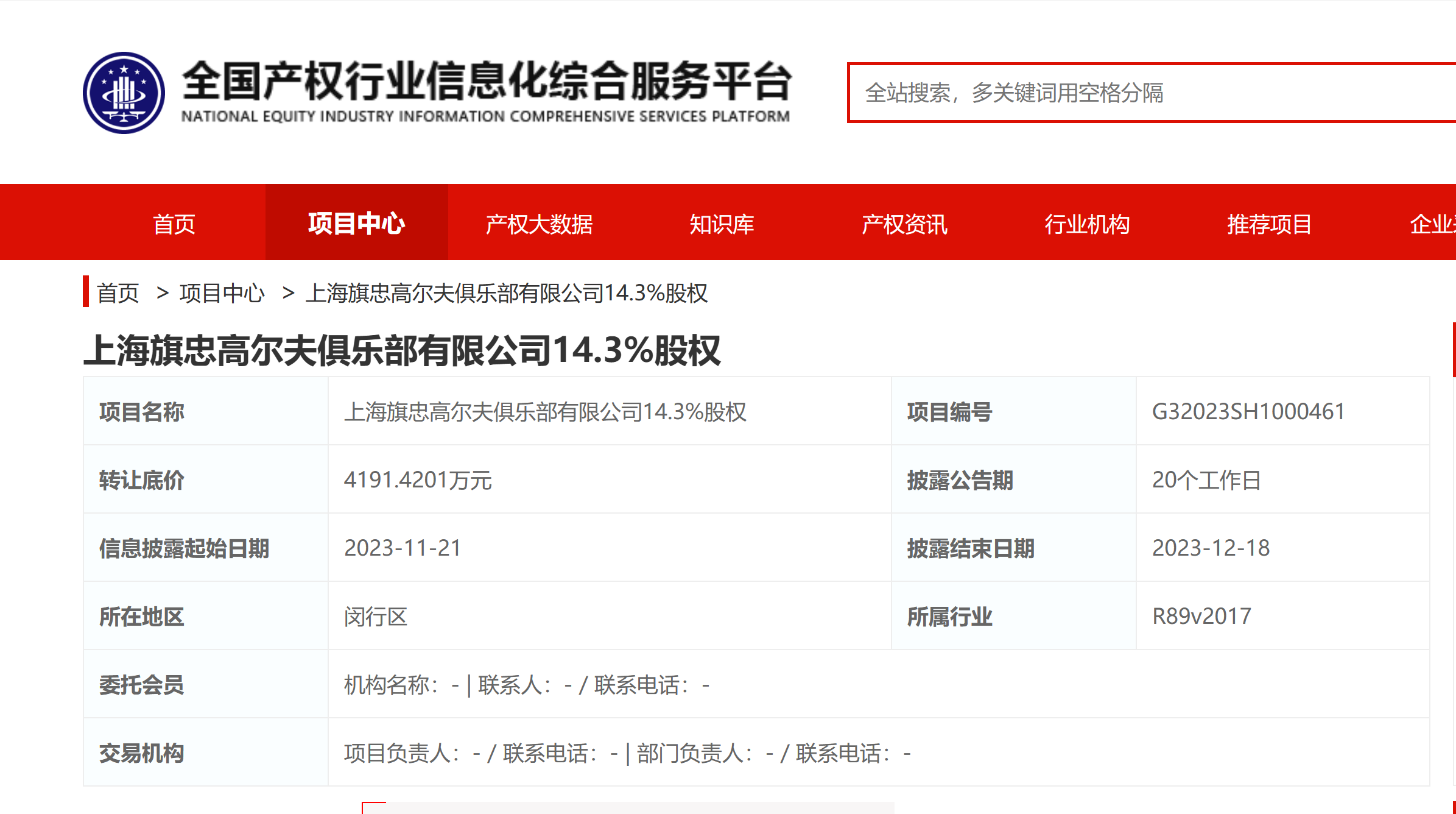Select the 项目中心 navigation tab

[x=357, y=224]
